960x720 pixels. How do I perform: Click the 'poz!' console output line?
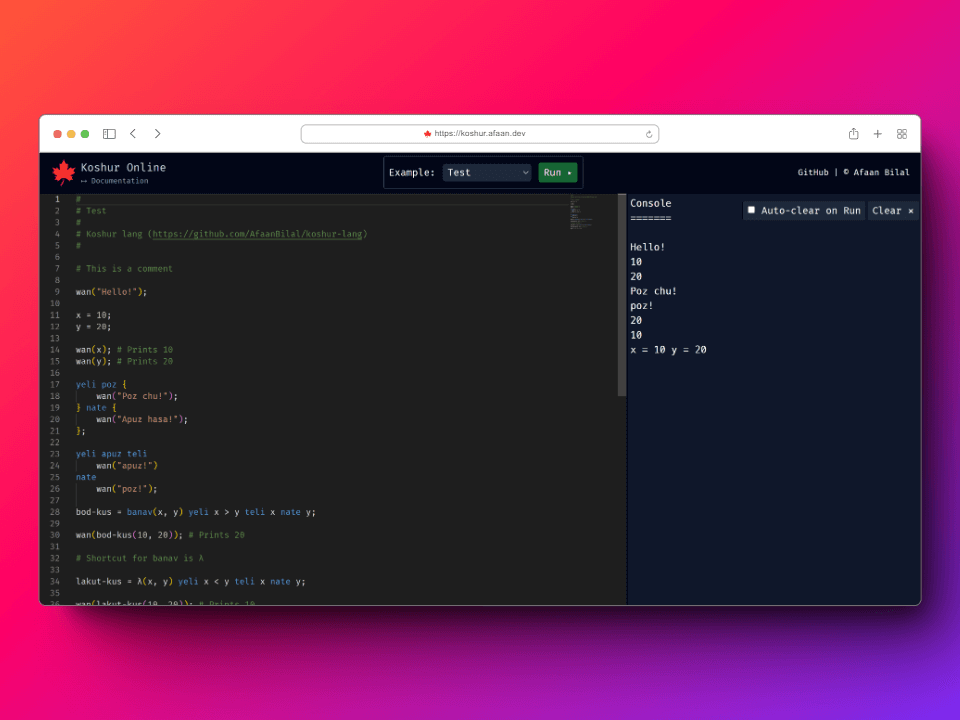click(642, 306)
